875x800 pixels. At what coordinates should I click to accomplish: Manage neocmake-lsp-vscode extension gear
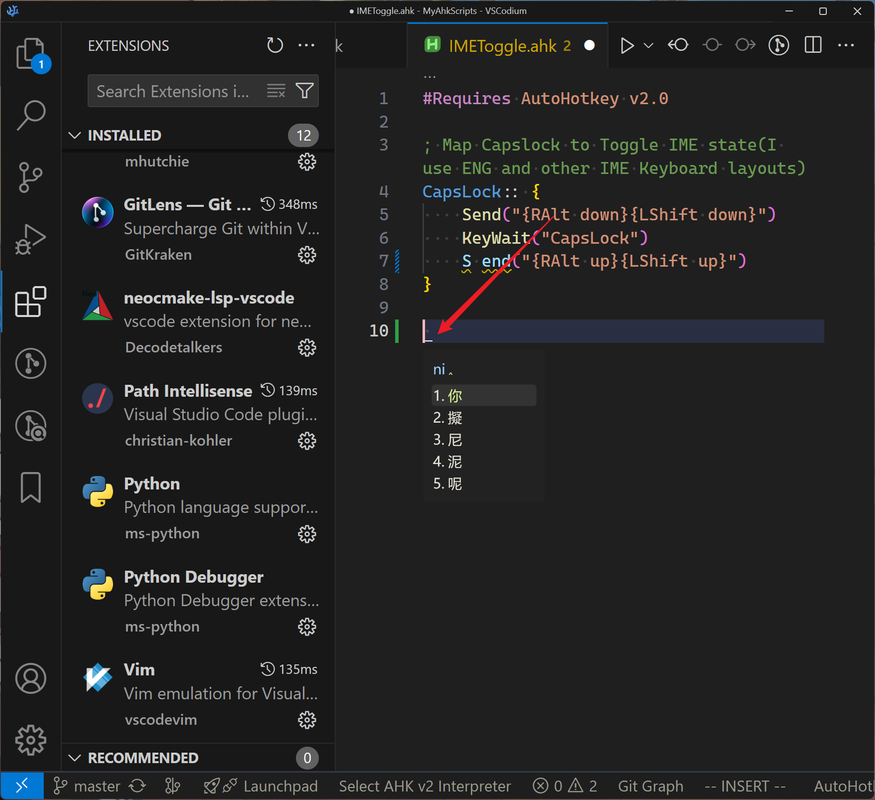click(307, 348)
